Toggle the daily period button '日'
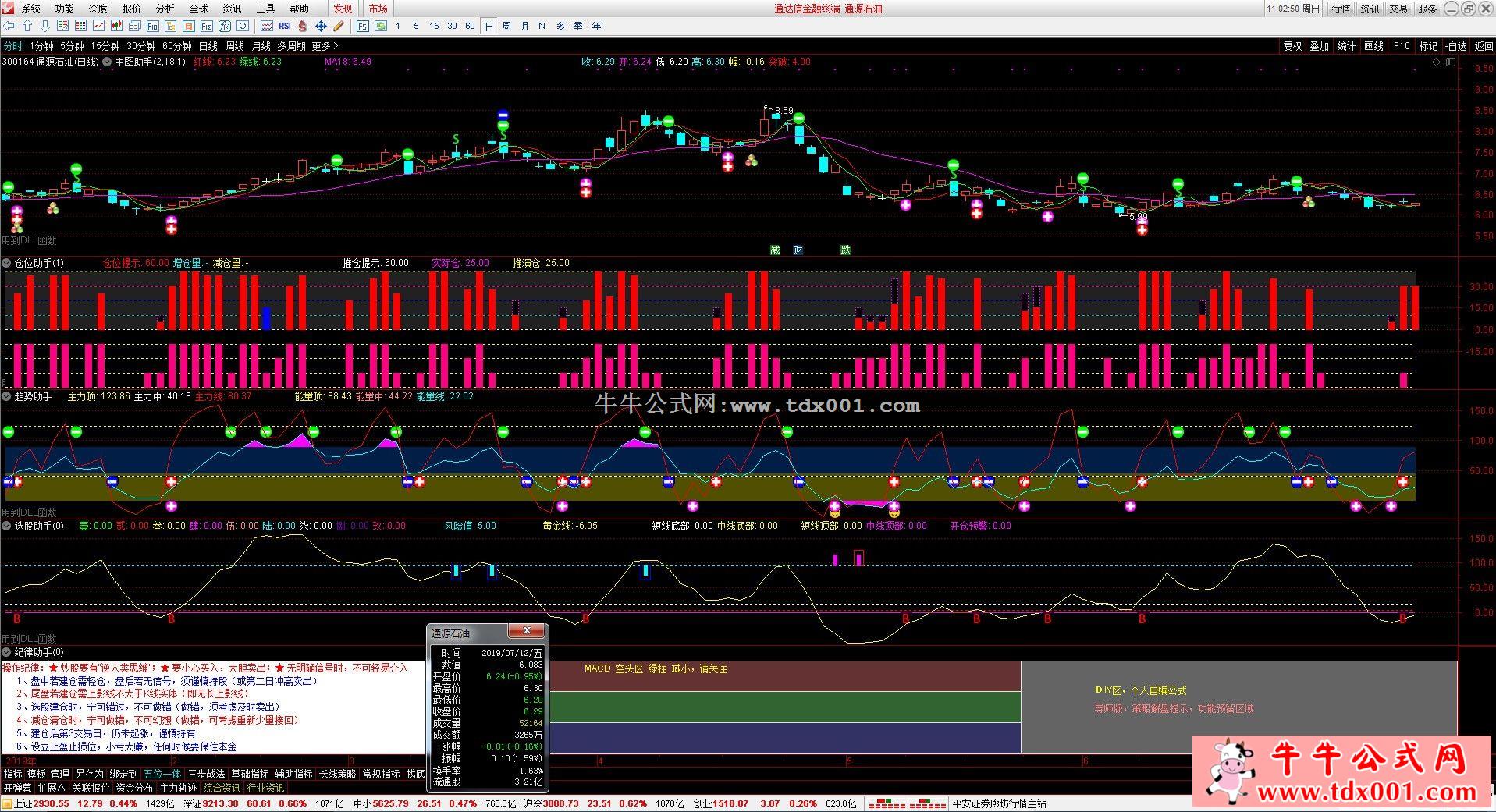The image size is (1496, 812). [489, 26]
